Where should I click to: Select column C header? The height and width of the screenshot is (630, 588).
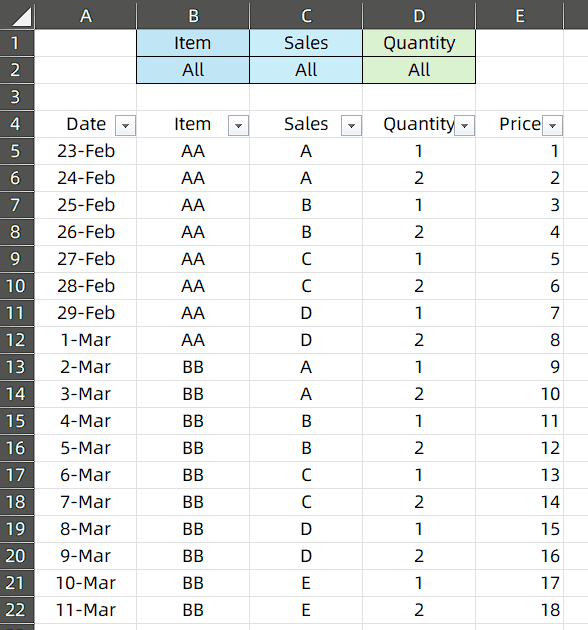click(x=306, y=16)
